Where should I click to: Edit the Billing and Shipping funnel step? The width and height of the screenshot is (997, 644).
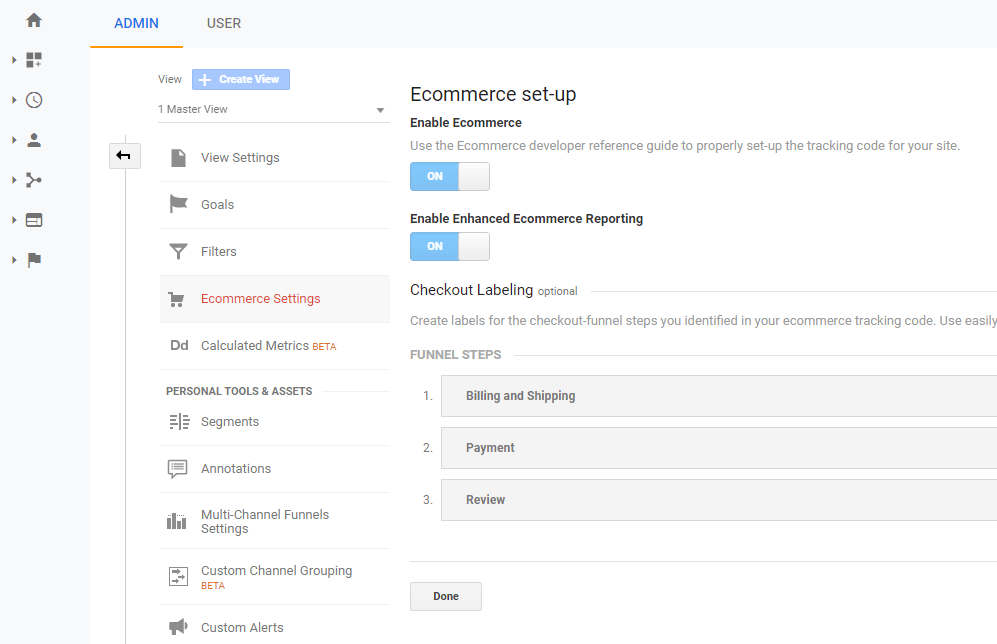point(719,396)
